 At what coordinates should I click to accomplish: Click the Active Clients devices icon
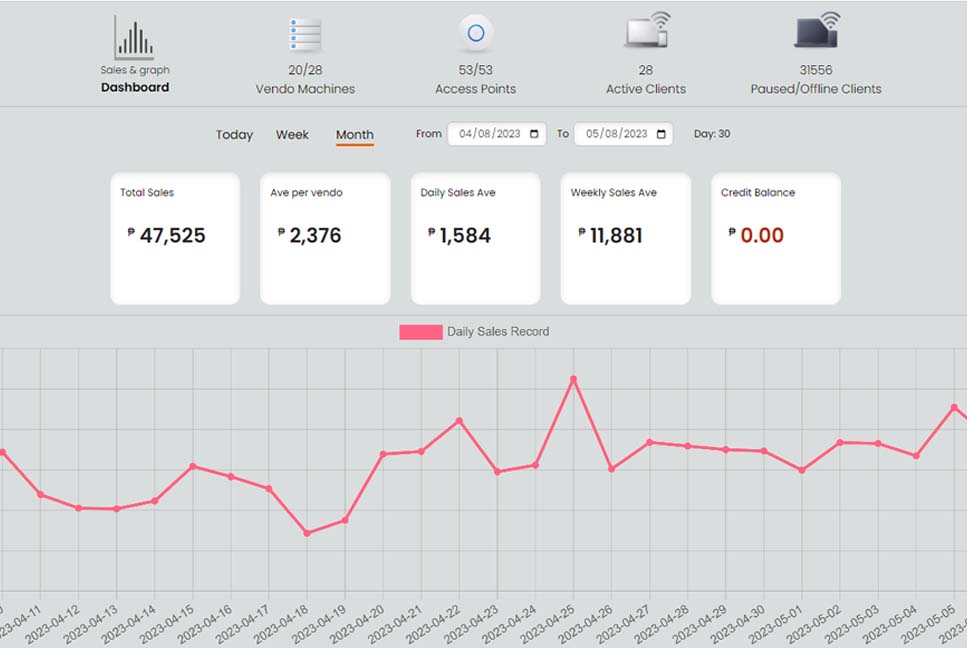pyautogui.click(x=646, y=32)
